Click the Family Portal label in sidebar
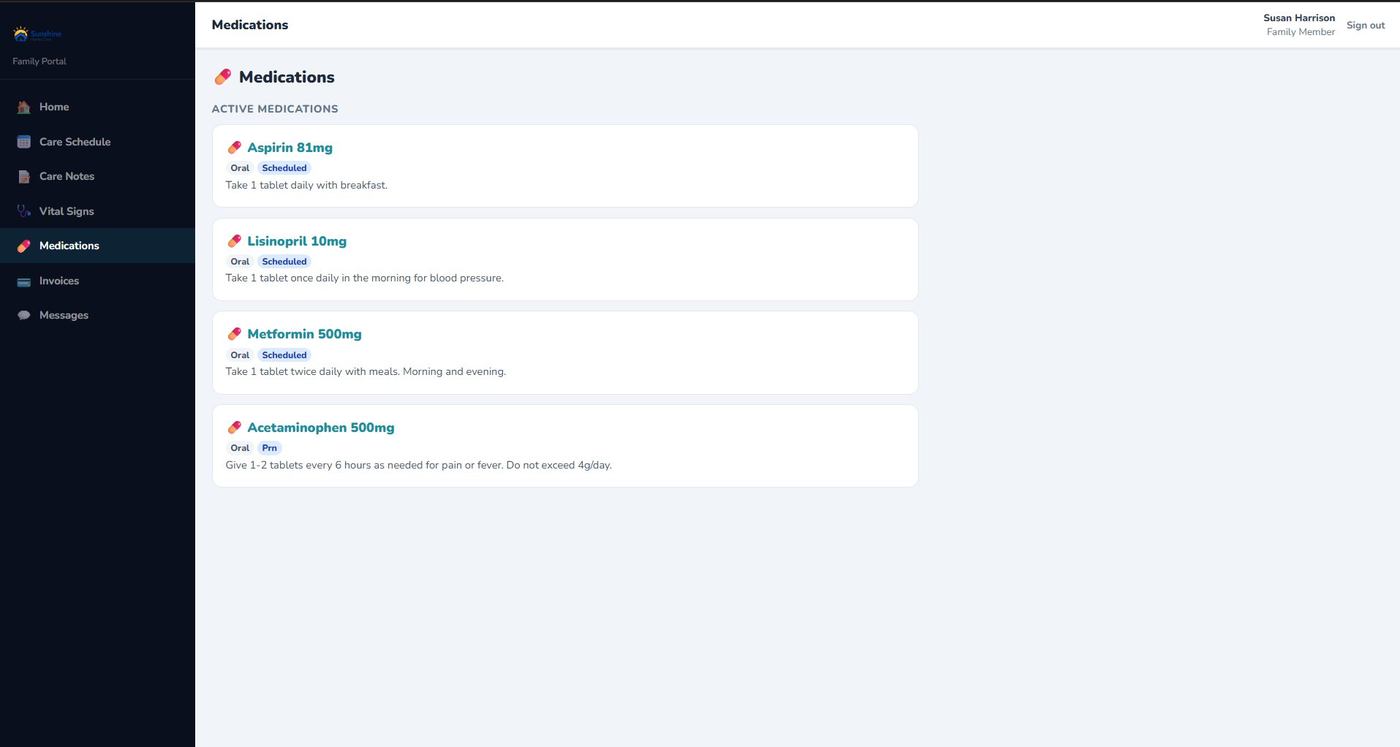The height and width of the screenshot is (747, 1400). pos(39,62)
